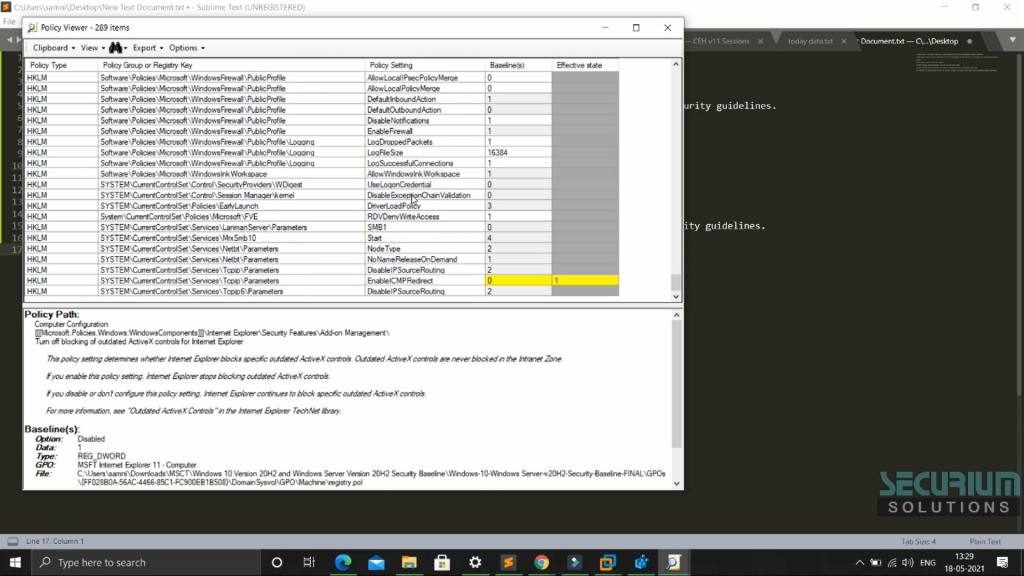Screen dimensions: 1024x576
Task: Click the MrxSmb10 registry key row
Action: (321, 238)
